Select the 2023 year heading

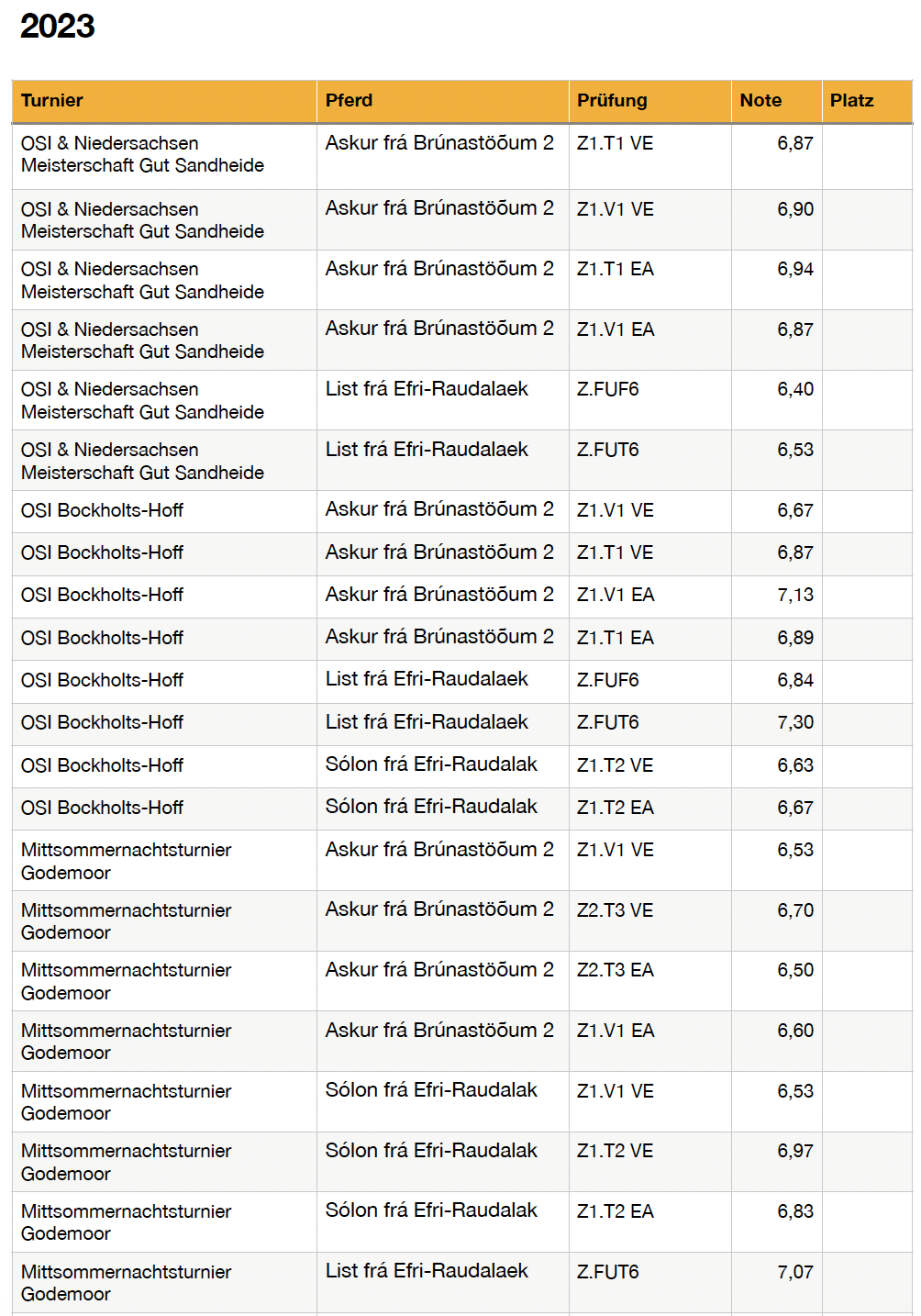[x=57, y=27]
